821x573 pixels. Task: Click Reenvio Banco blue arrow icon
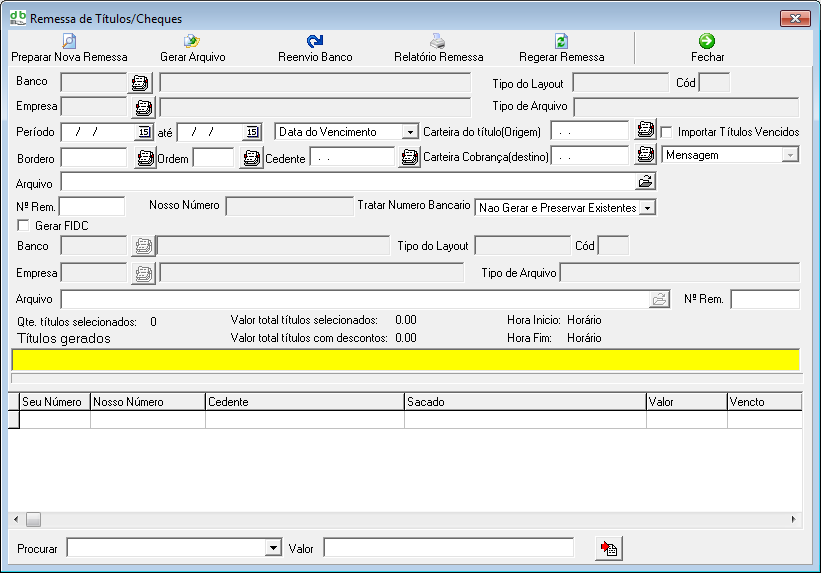315,41
